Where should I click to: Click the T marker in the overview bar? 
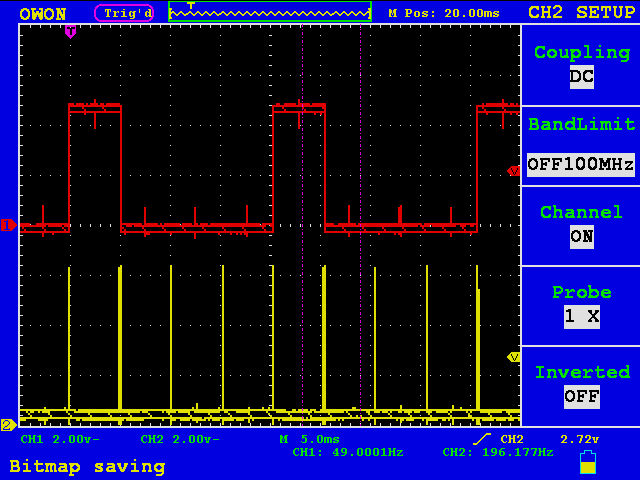point(191,5)
